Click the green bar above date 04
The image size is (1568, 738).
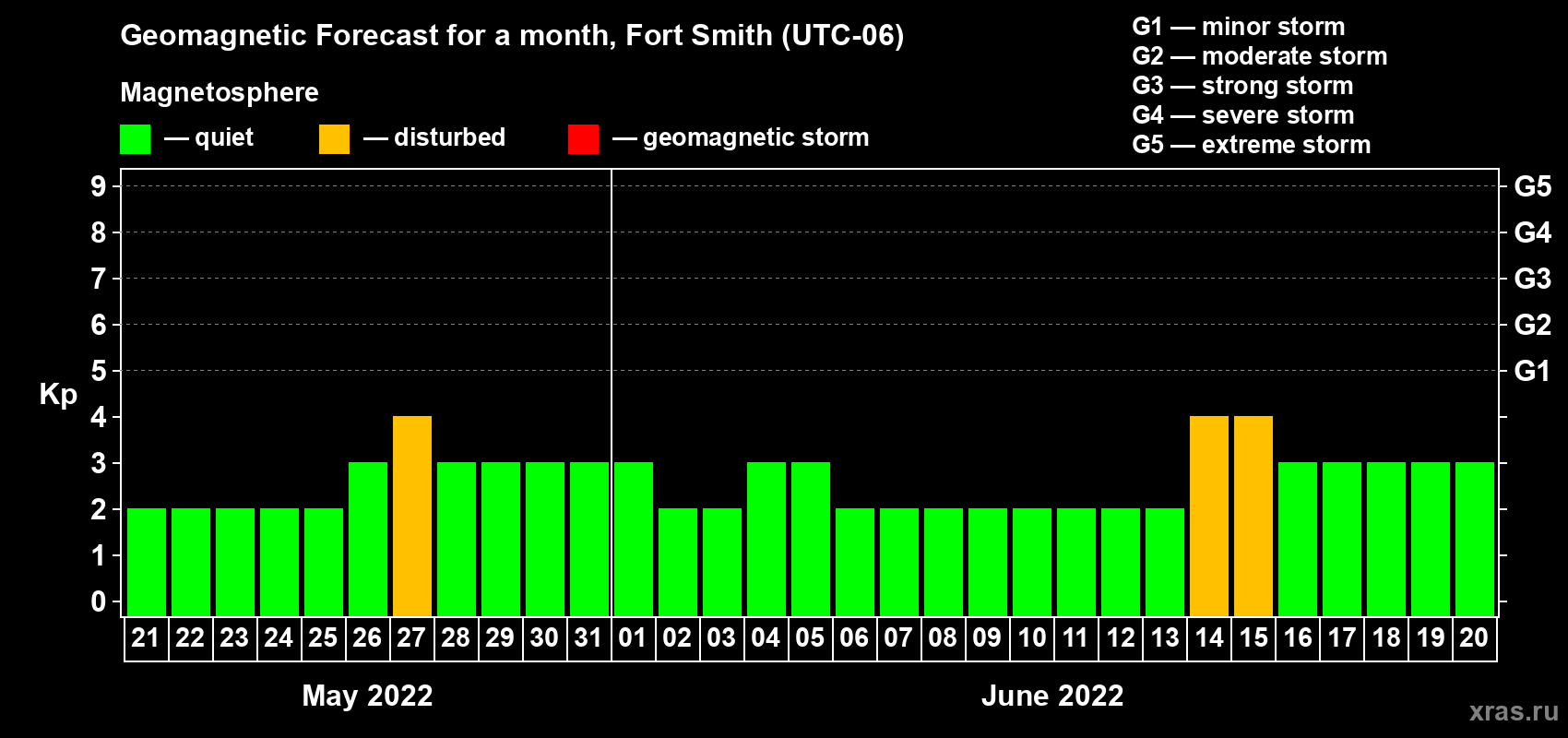(766, 539)
